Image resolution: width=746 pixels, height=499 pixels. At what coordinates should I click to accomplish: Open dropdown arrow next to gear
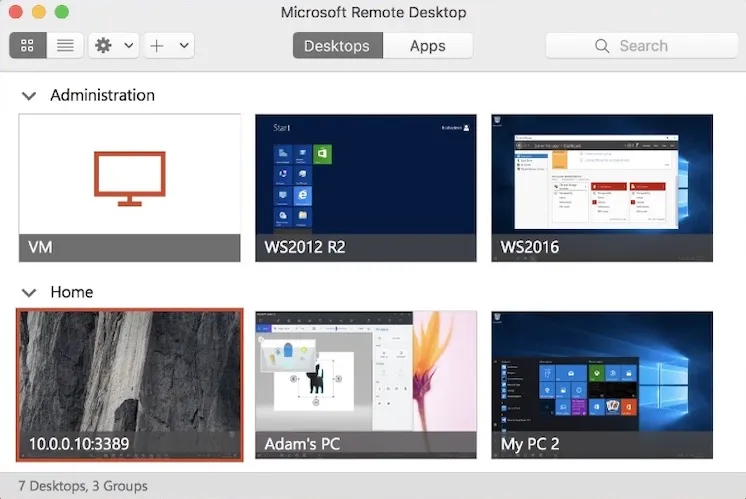coord(129,46)
